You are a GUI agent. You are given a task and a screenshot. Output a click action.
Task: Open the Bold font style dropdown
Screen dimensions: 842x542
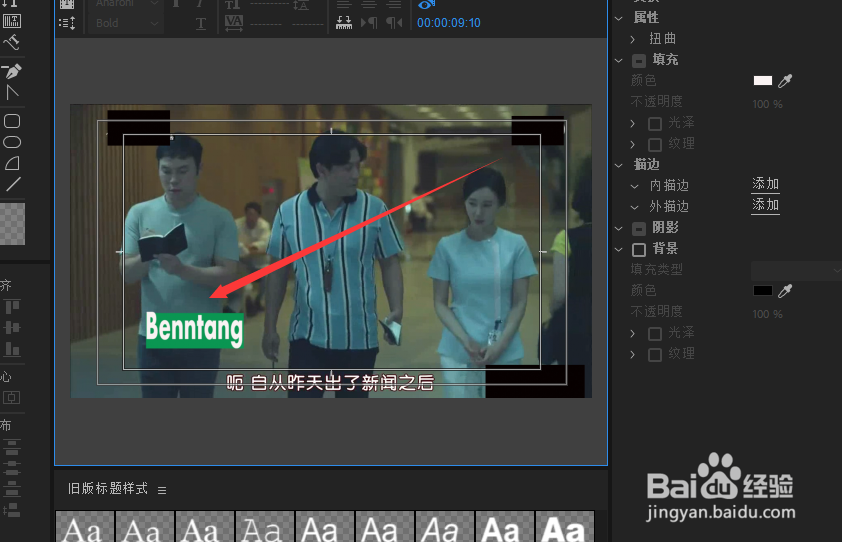[126, 23]
